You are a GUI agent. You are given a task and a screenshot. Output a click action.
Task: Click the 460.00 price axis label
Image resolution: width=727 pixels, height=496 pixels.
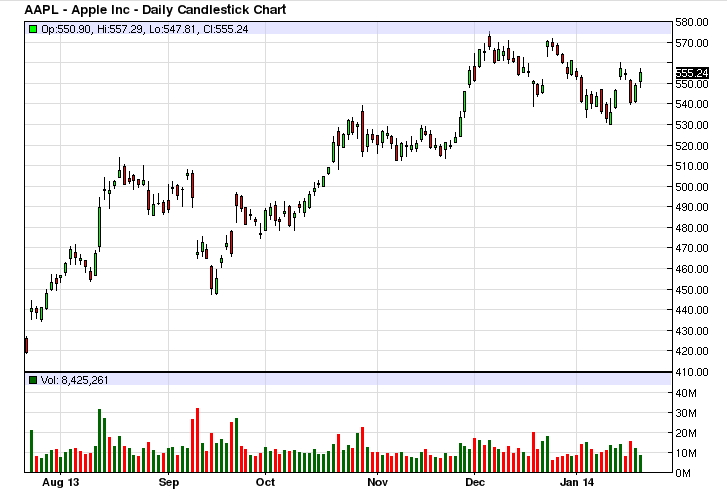692,269
